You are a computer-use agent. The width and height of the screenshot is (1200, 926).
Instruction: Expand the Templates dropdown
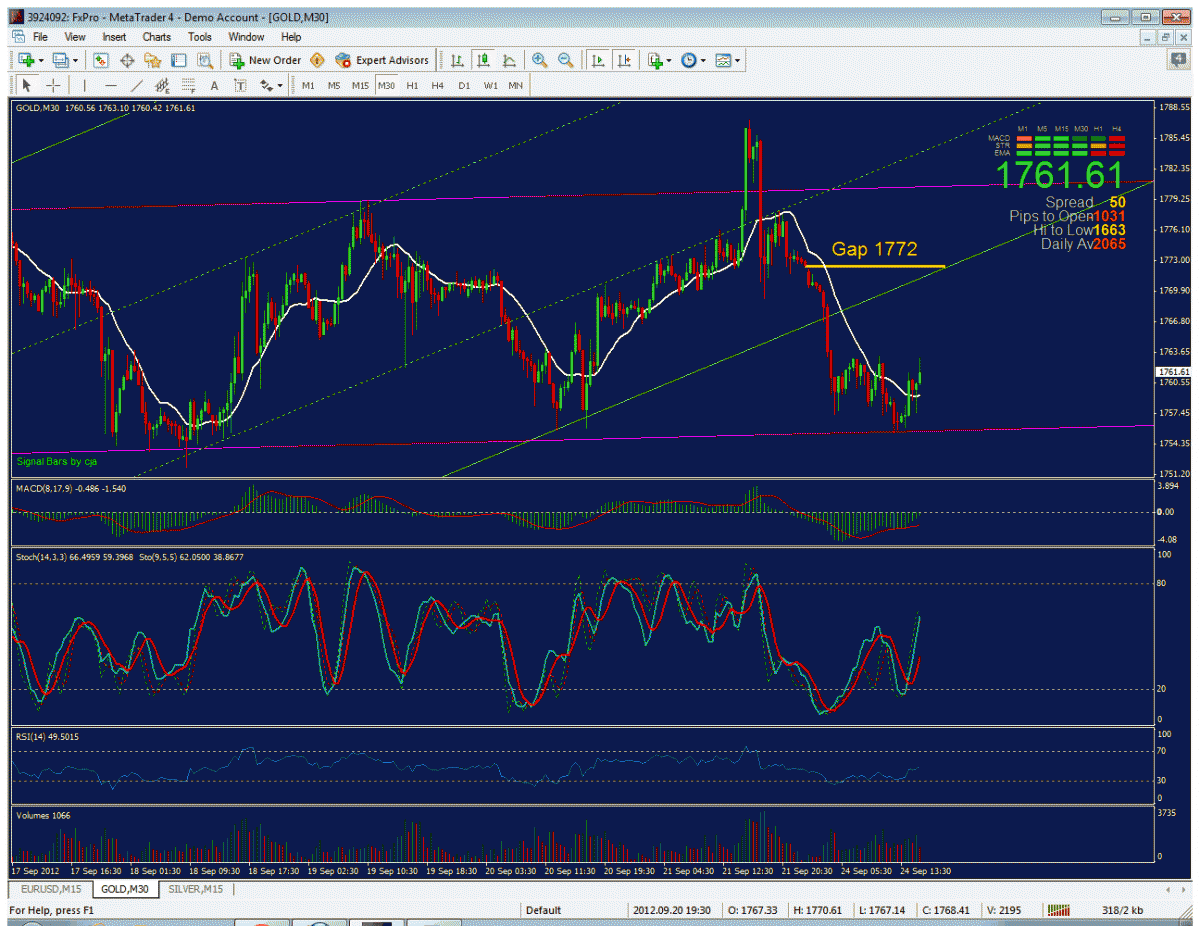coord(728,60)
